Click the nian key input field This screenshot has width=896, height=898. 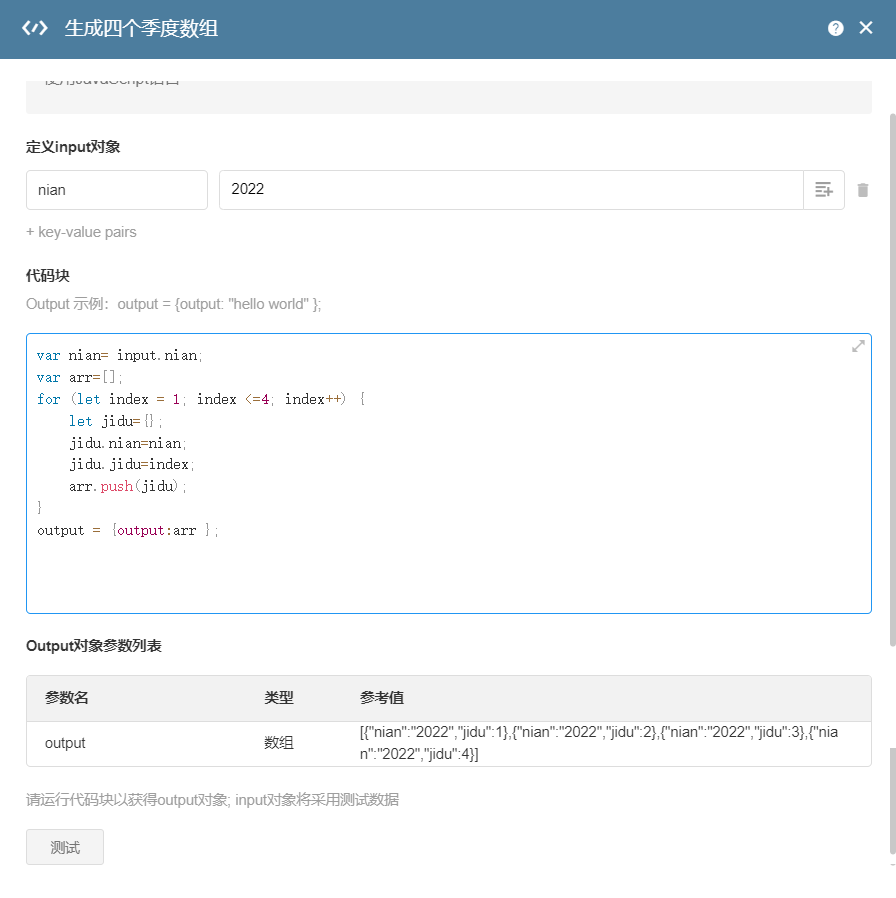point(116,190)
